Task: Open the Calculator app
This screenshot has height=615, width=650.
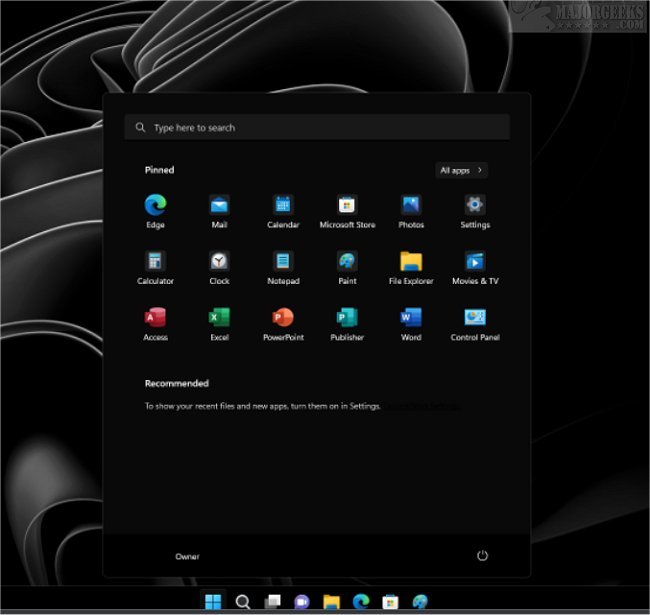Action: pos(155,262)
